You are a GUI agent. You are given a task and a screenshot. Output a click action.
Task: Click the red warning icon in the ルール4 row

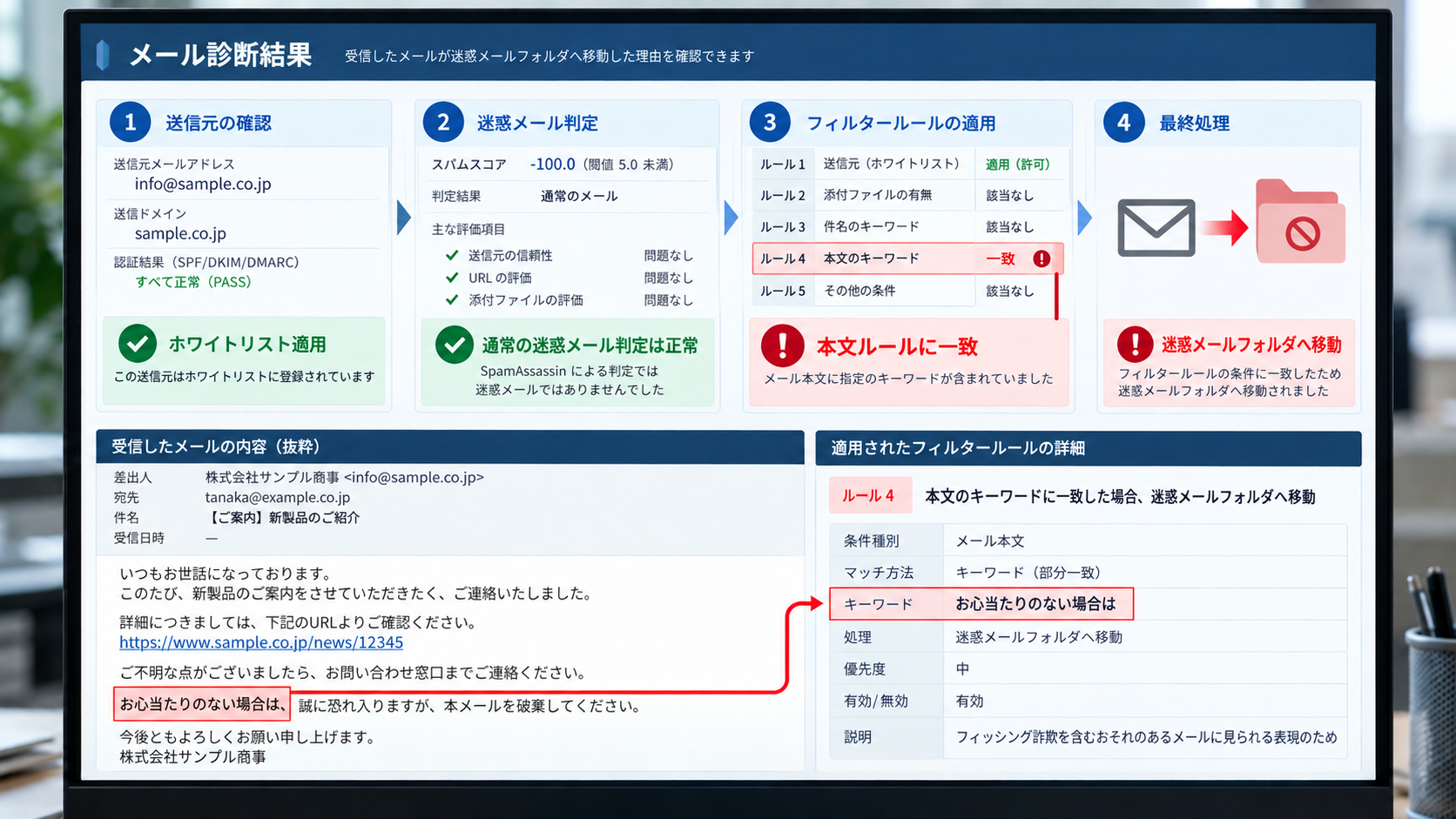[x=1041, y=258]
